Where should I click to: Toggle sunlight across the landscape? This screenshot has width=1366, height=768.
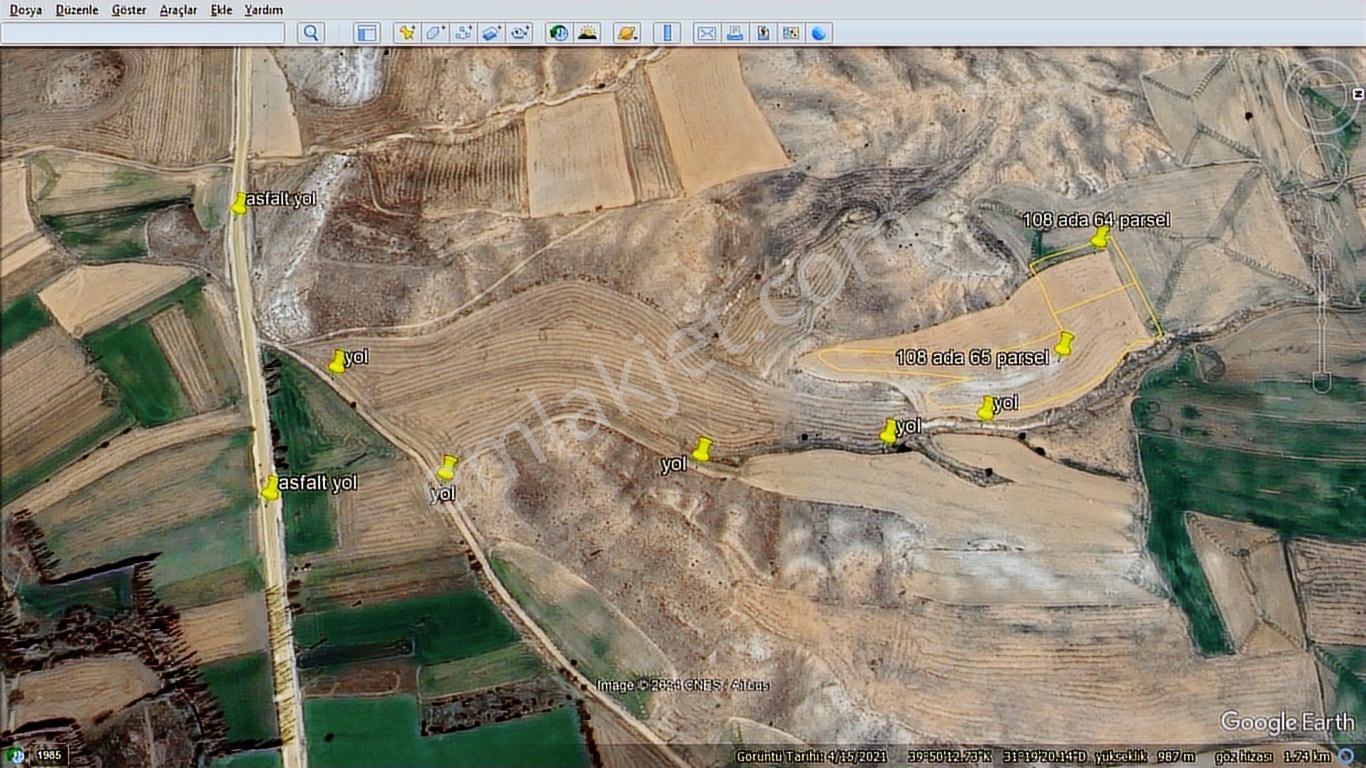pos(587,33)
